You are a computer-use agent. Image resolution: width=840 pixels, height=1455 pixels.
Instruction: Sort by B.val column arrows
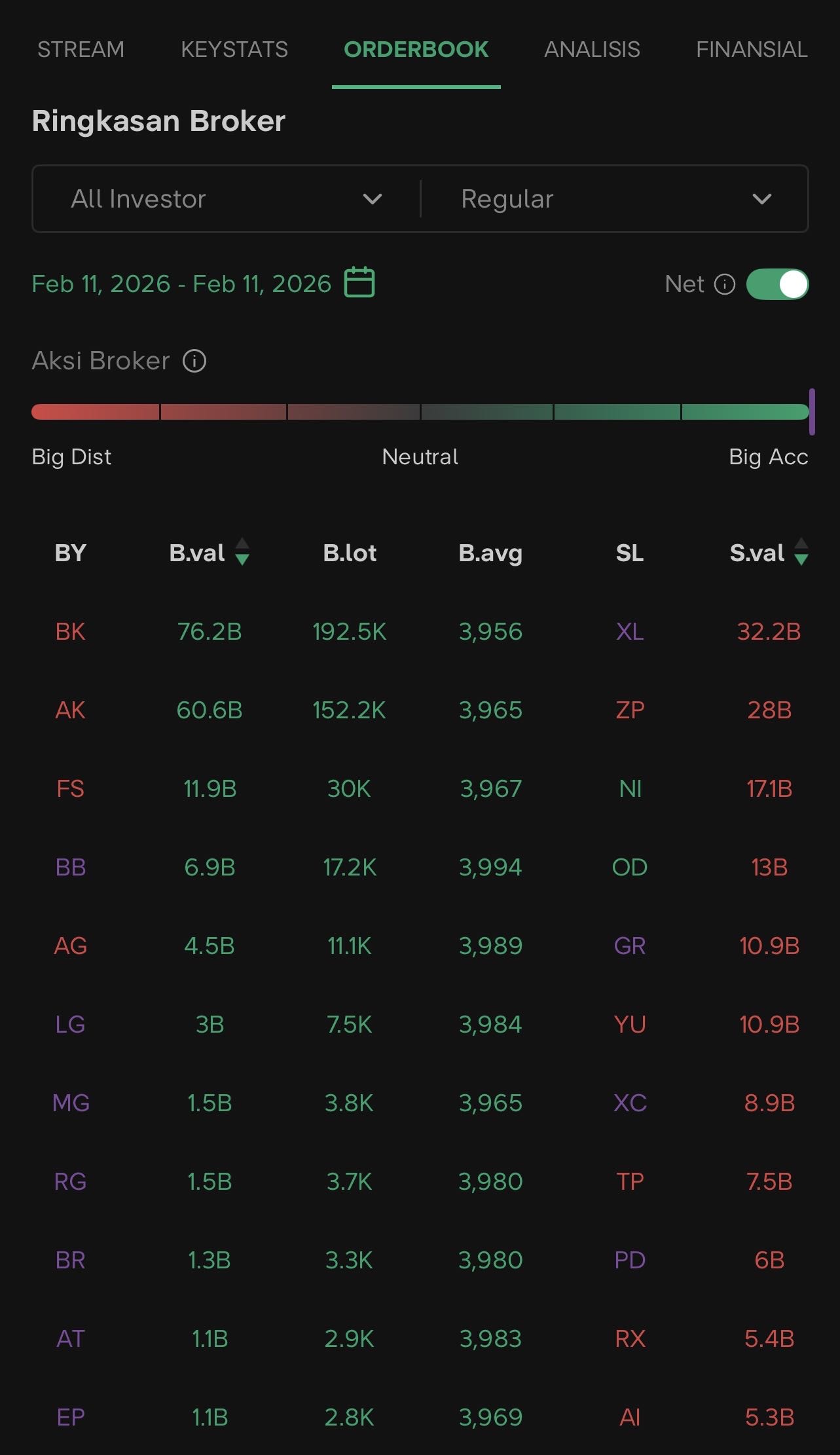click(242, 552)
